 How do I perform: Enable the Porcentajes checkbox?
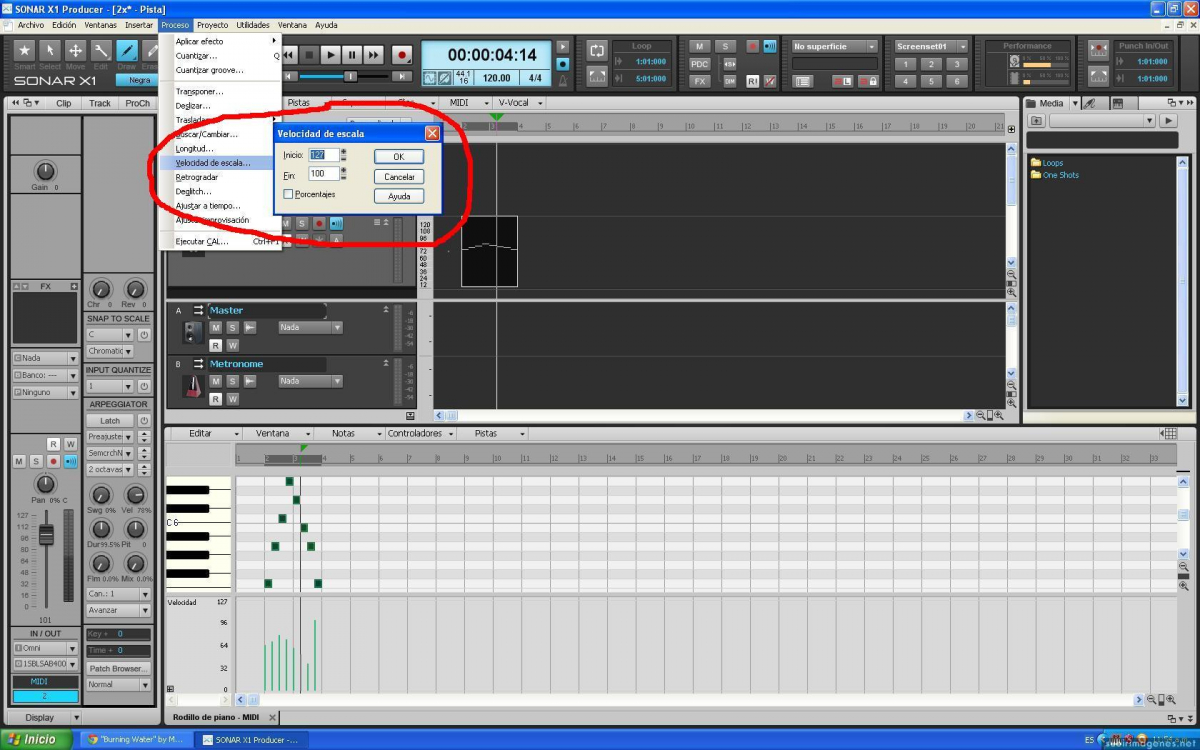(x=289, y=194)
